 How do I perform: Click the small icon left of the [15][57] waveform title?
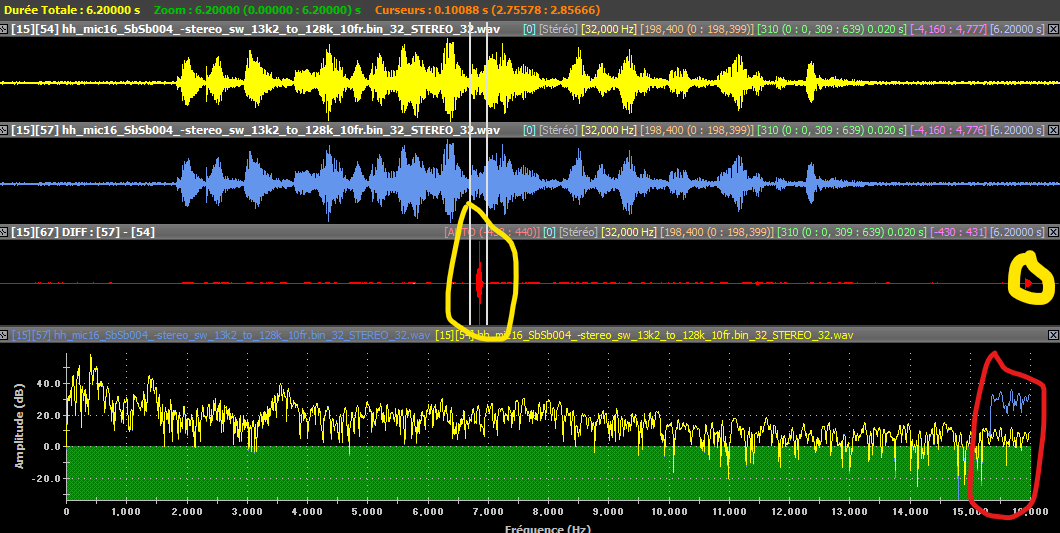click(x=6, y=130)
